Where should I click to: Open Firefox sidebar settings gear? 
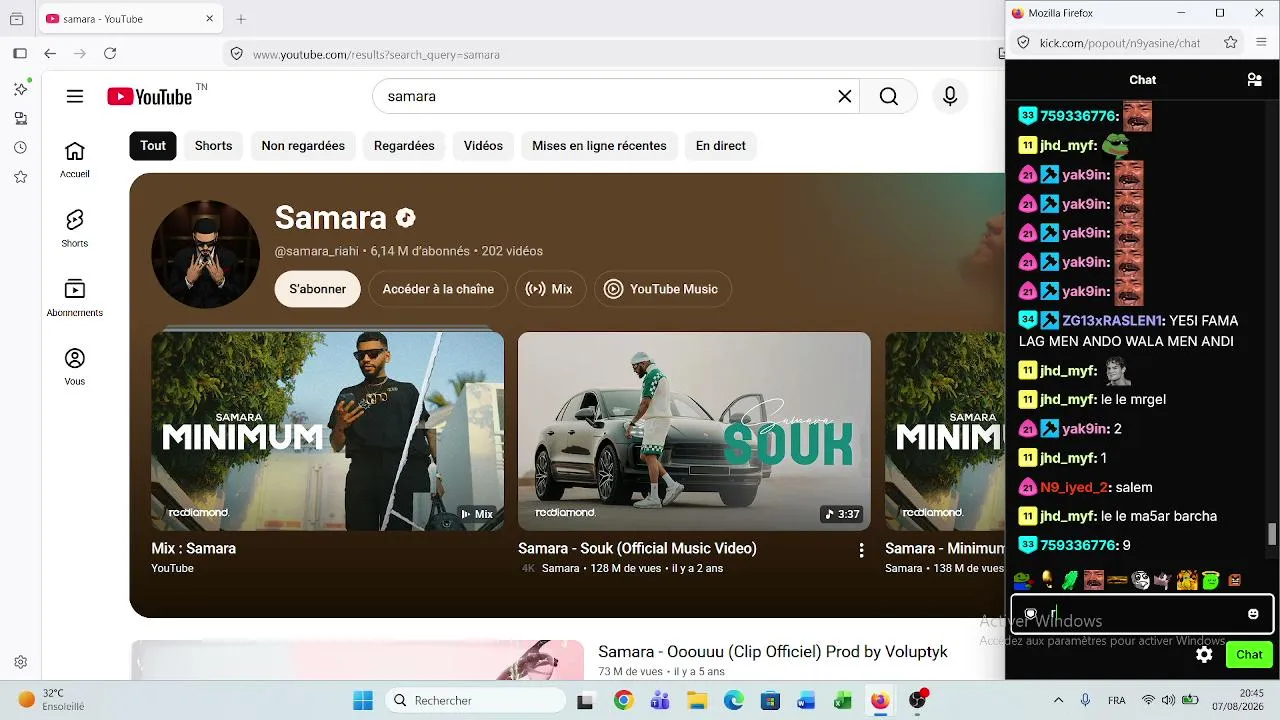pyautogui.click(x=21, y=662)
